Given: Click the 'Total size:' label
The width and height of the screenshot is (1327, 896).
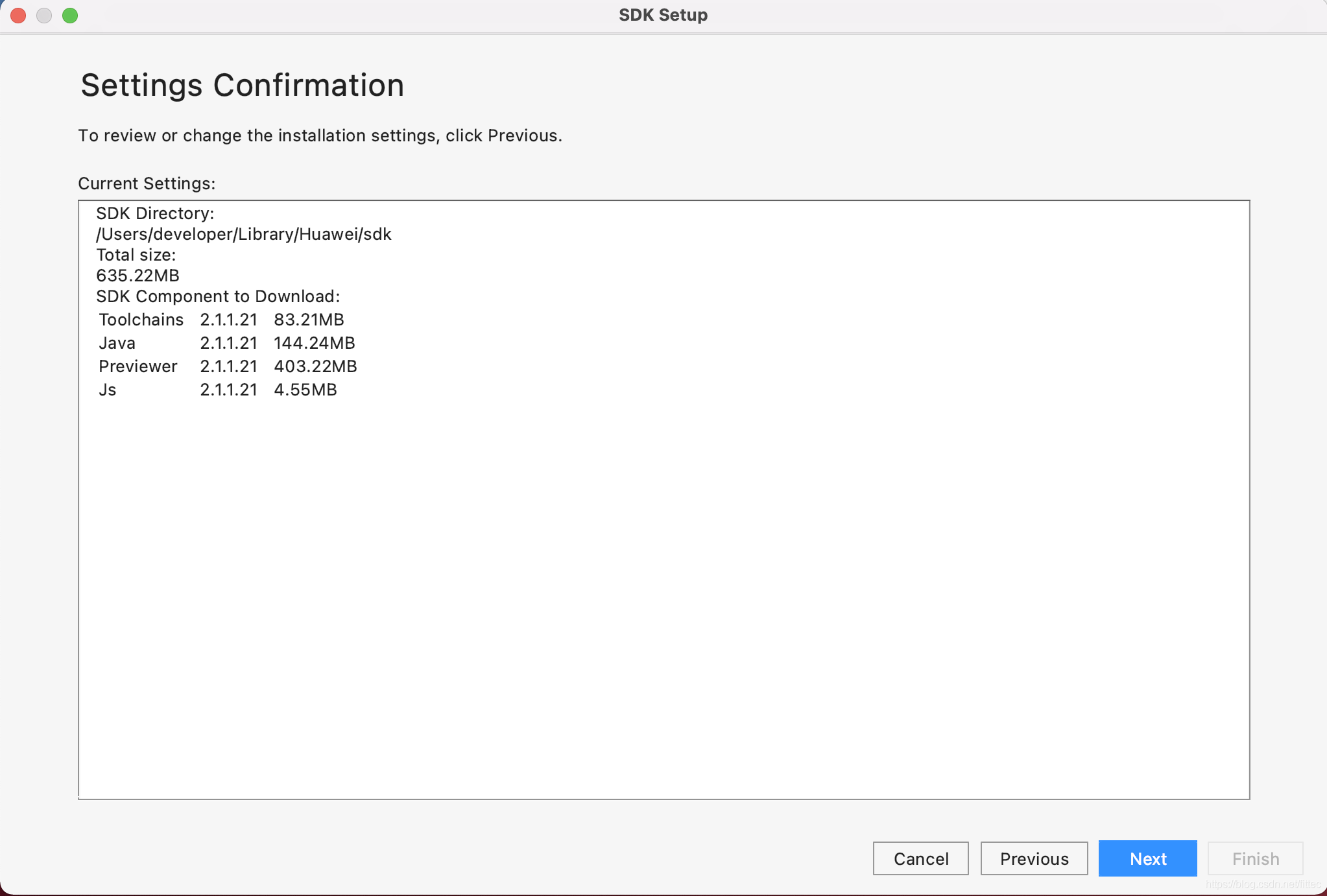Looking at the screenshot, I should tap(136, 255).
